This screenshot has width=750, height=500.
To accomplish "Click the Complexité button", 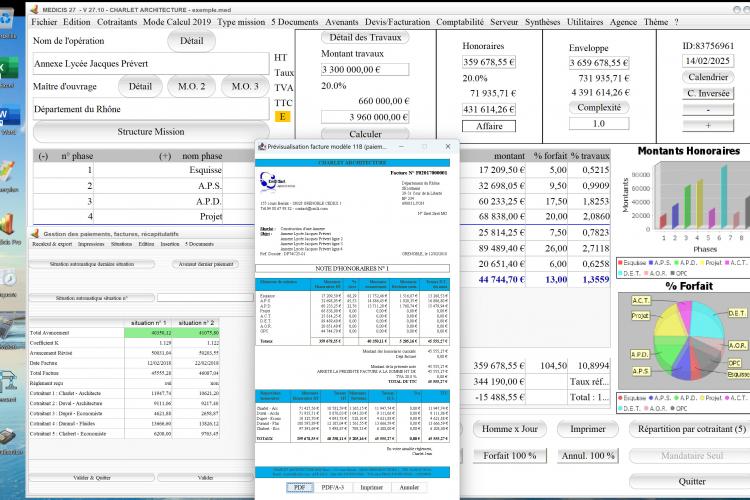I will [x=599, y=108].
